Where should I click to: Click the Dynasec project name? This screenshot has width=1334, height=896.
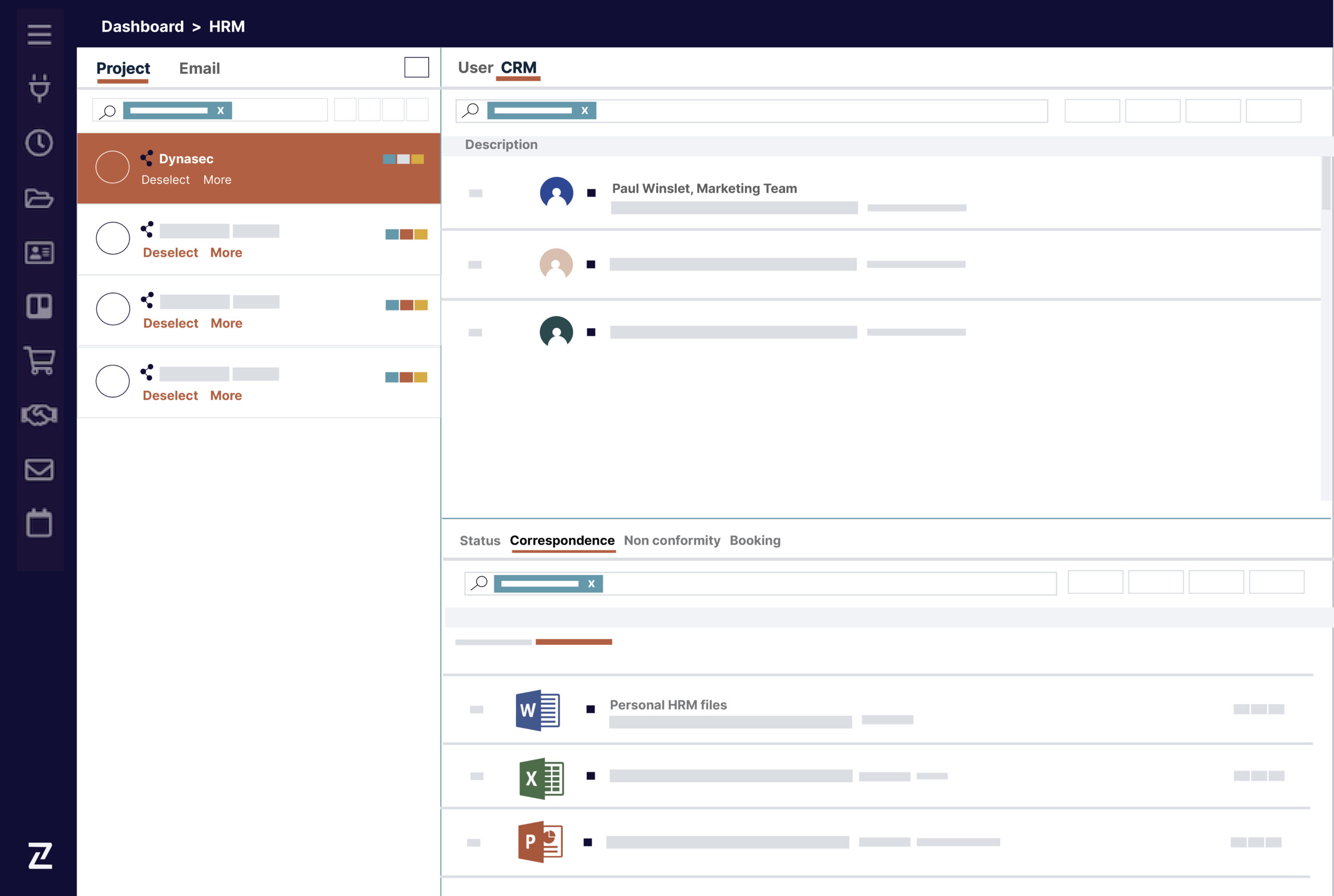pyautogui.click(x=187, y=159)
